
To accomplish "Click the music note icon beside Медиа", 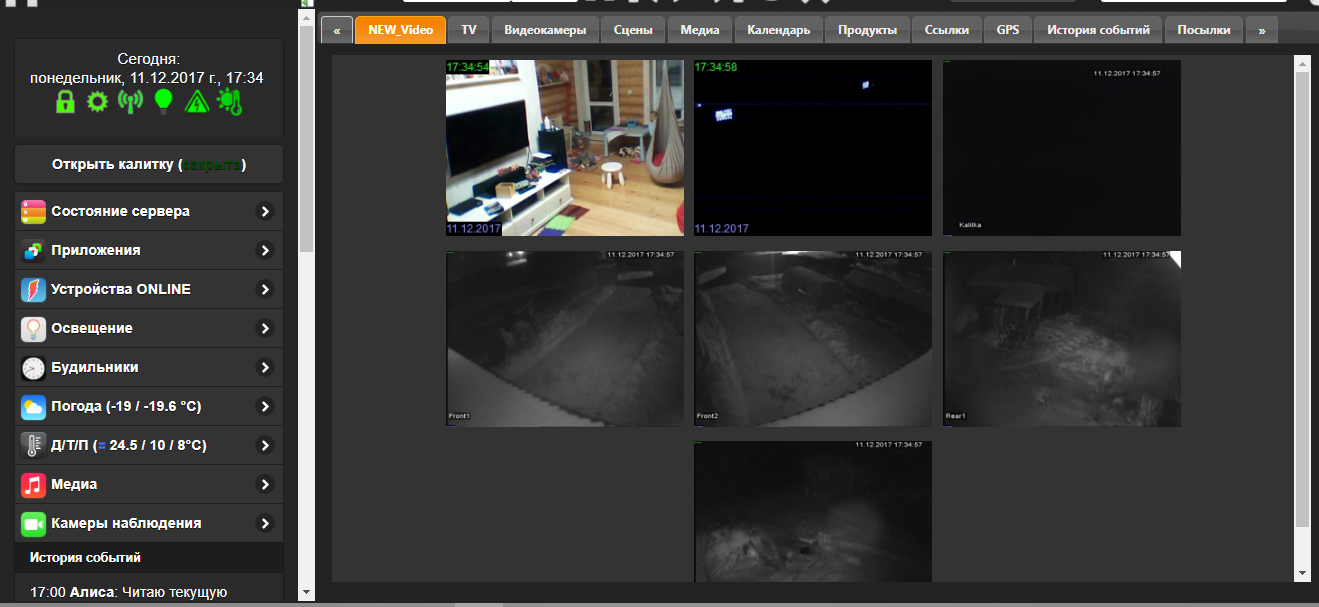I will pos(34,485).
